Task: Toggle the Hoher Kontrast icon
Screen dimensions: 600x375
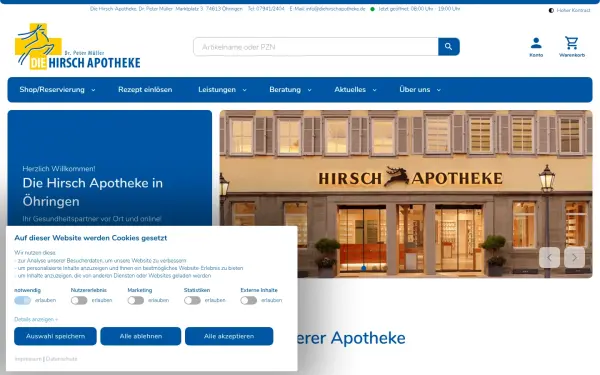Action: click(551, 10)
